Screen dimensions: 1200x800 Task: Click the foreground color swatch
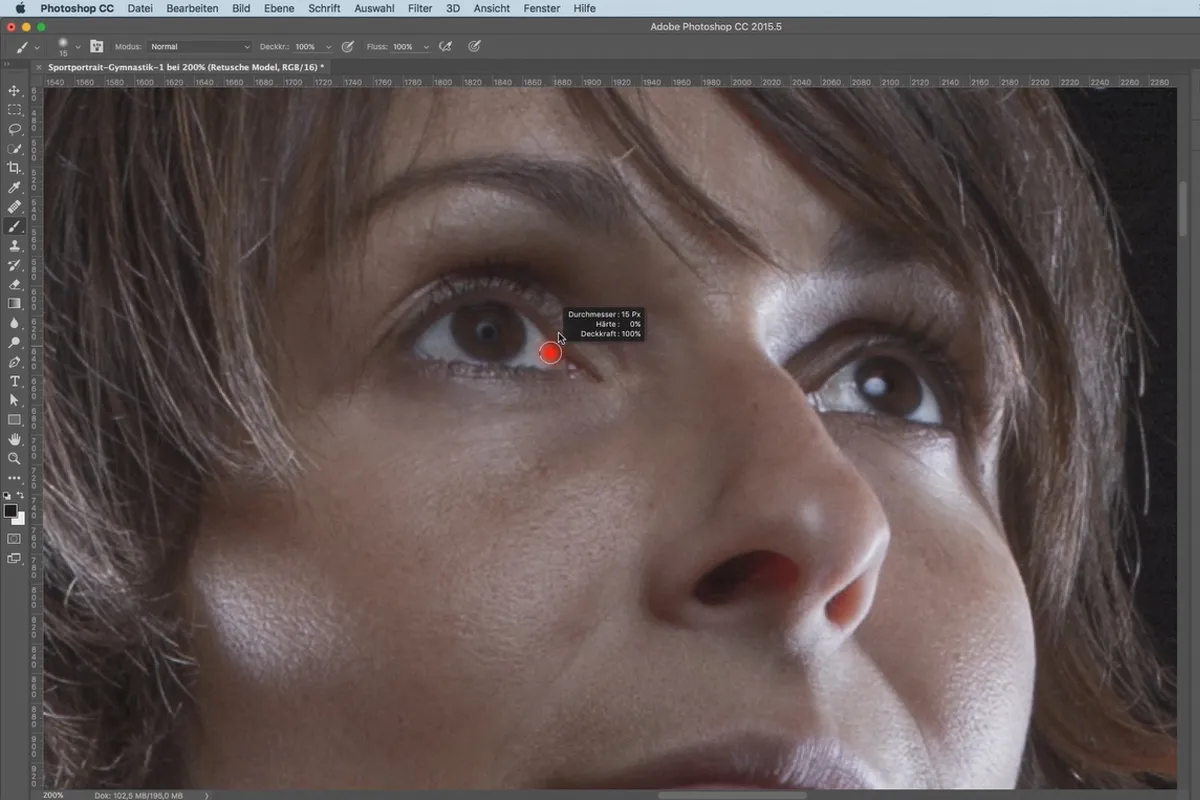pyautogui.click(x=11, y=511)
